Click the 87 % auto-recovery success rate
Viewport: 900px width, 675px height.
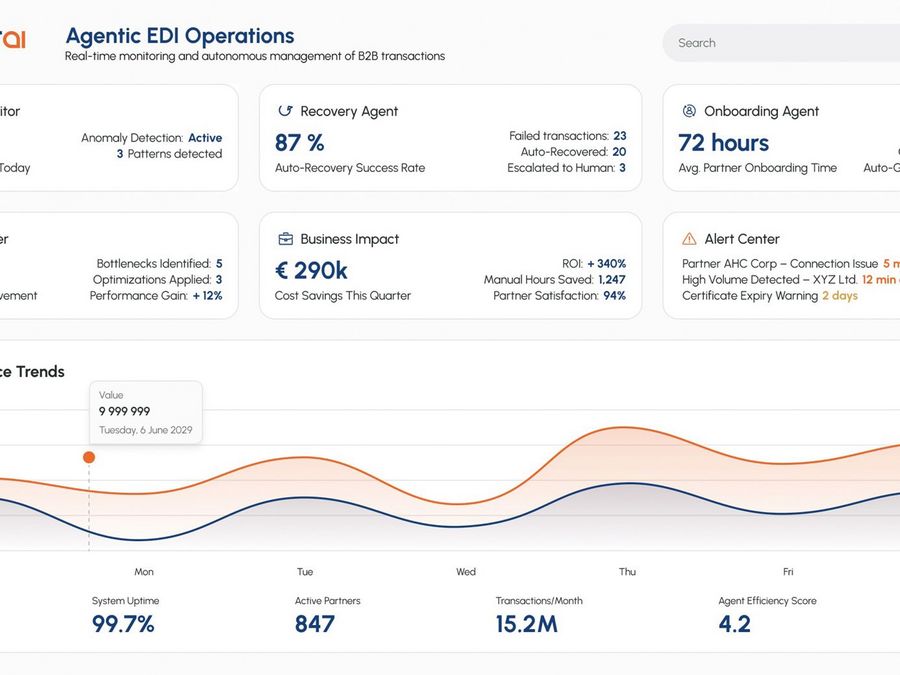300,143
